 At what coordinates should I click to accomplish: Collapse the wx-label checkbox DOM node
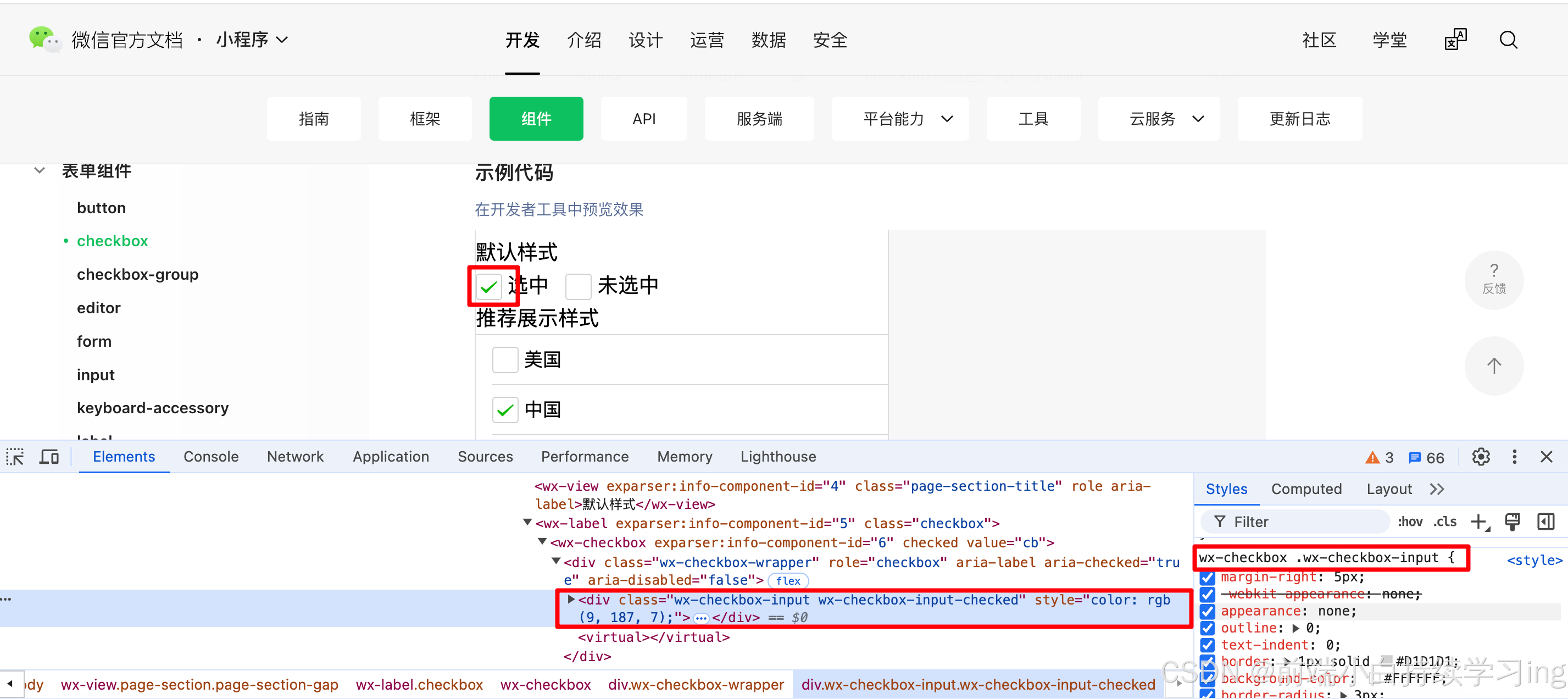[527, 523]
